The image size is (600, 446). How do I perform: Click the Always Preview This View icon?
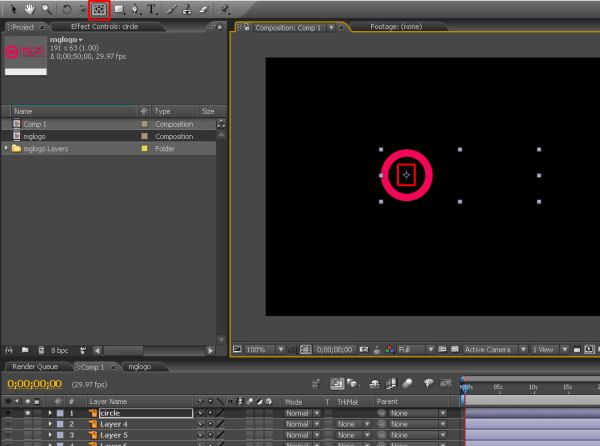pos(237,349)
